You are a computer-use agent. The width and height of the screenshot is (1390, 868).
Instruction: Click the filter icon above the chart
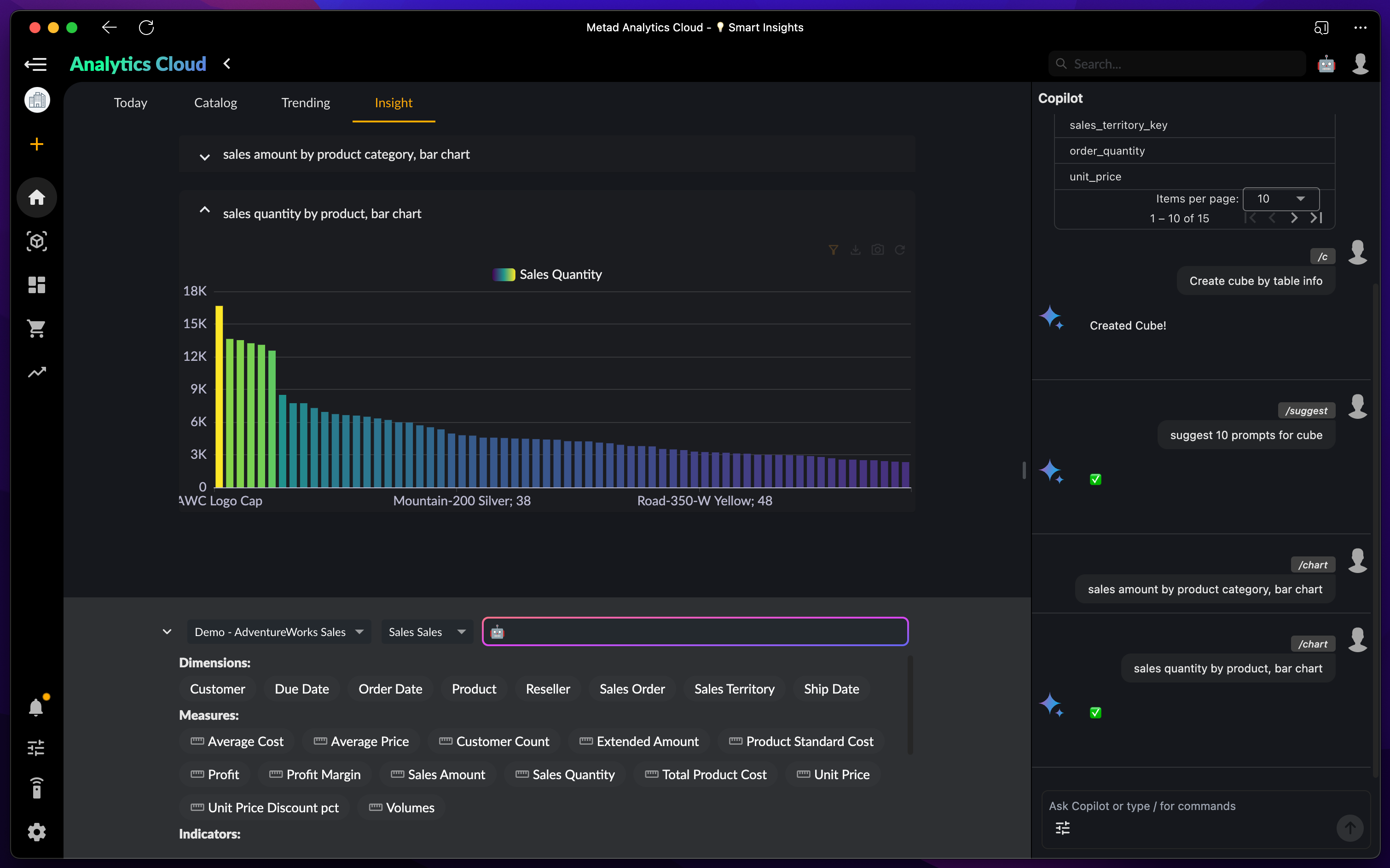click(x=833, y=250)
